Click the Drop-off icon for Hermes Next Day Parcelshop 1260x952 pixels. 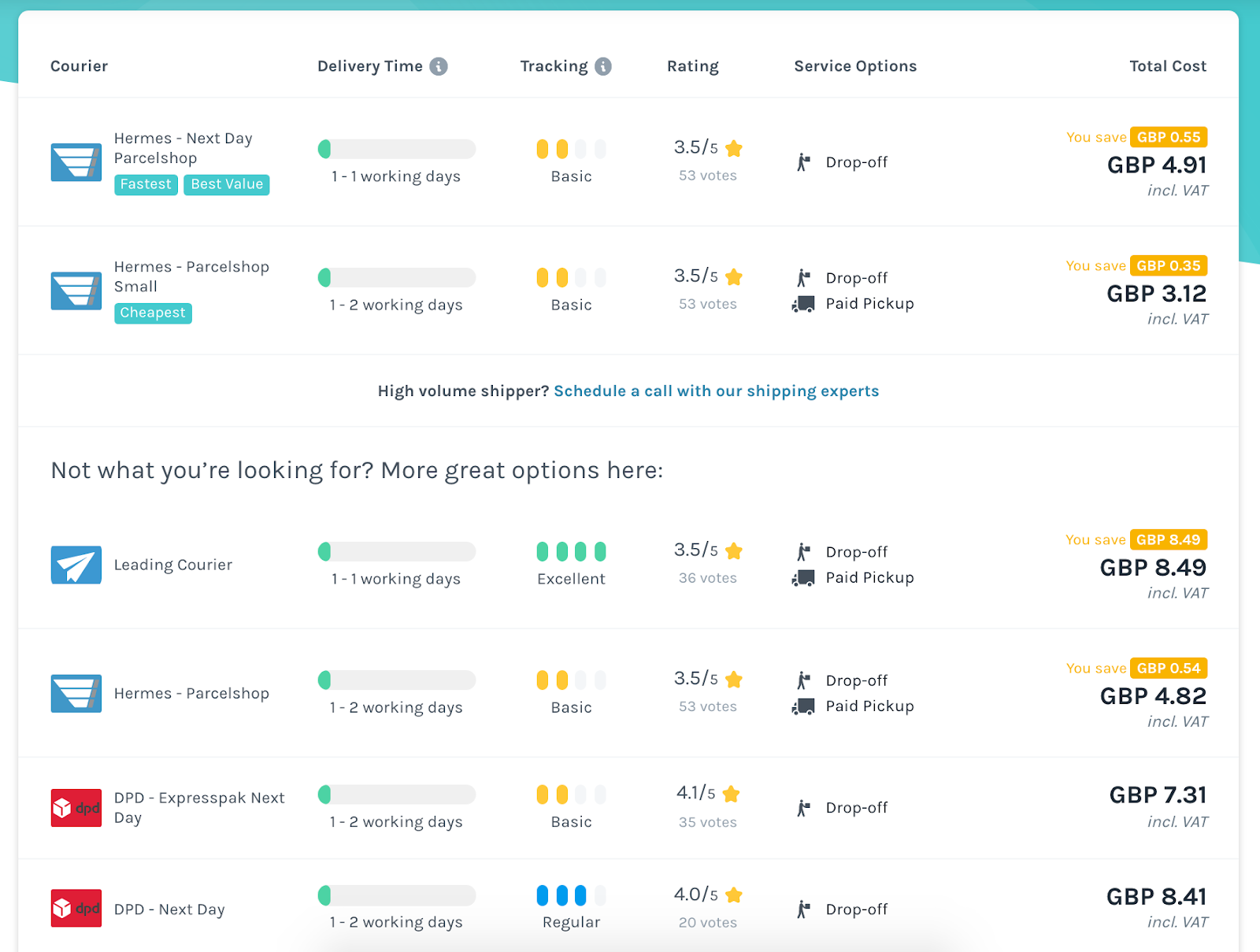[x=803, y=162]
